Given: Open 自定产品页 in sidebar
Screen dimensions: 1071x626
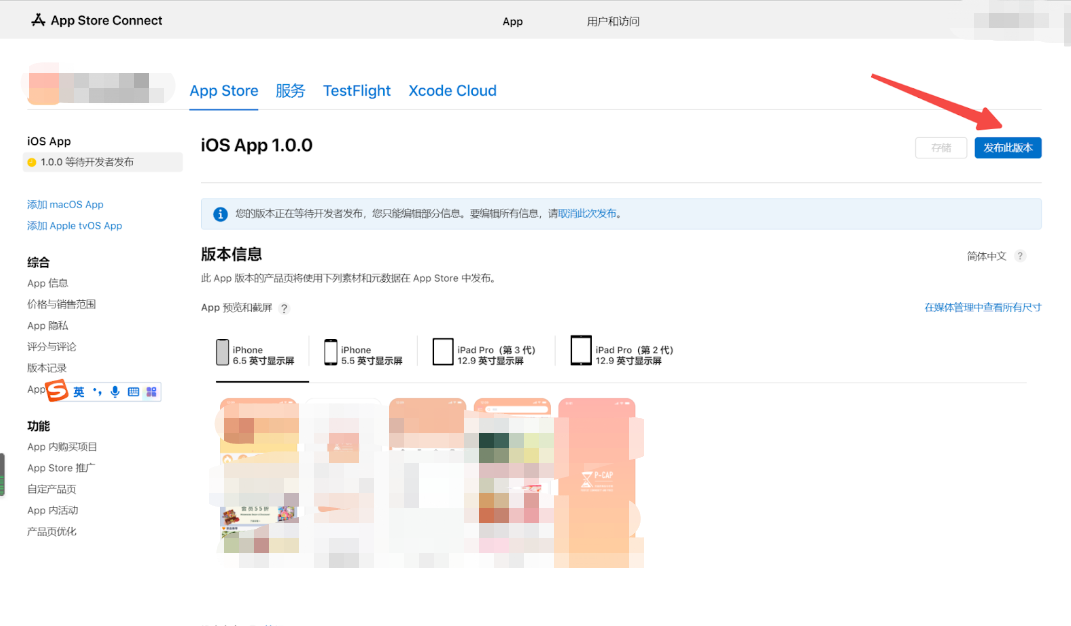Looking at the screenshot, I should pos(52,489).
